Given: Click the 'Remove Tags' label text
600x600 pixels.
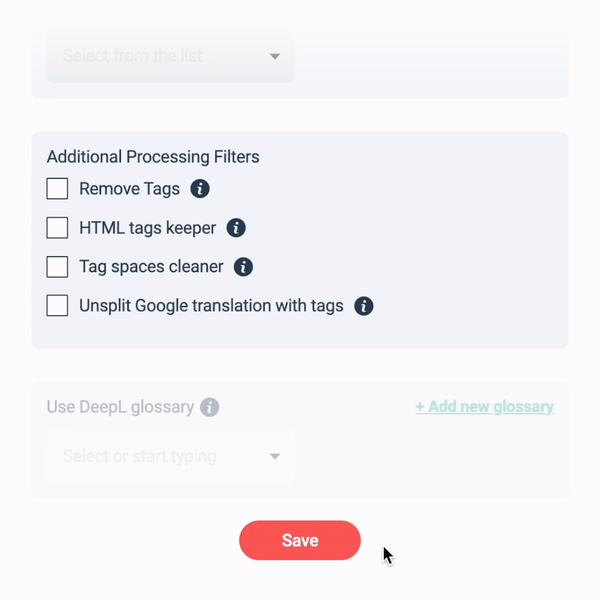Looking at the screenshot, I should [129, 189].
